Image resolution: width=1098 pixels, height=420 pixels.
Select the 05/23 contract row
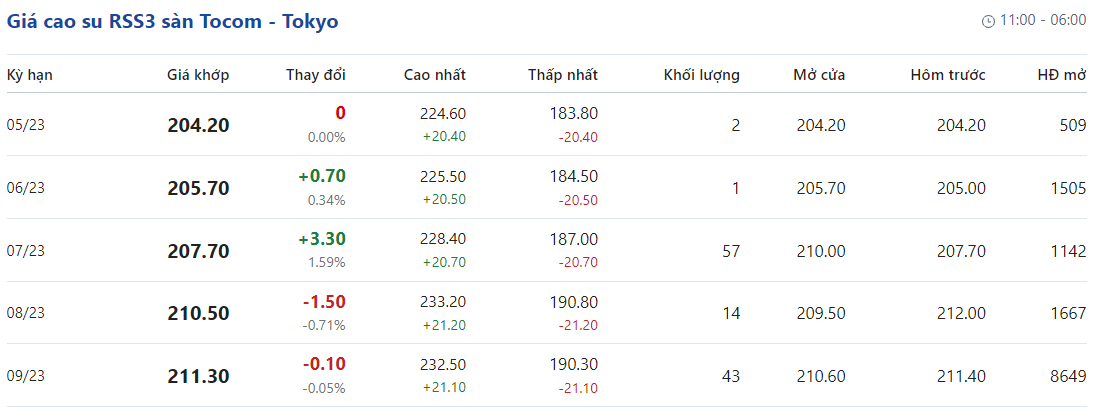(26, 125)
